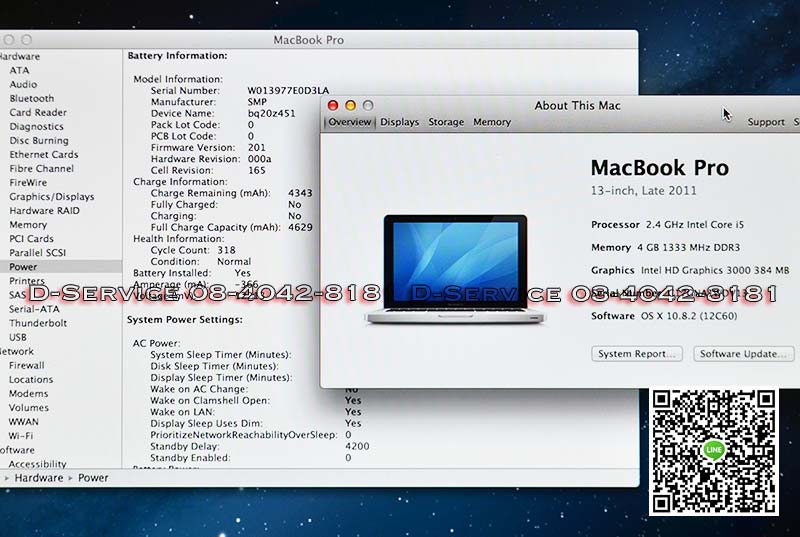Open Card Reader sidebar entry

coord(38,112)
